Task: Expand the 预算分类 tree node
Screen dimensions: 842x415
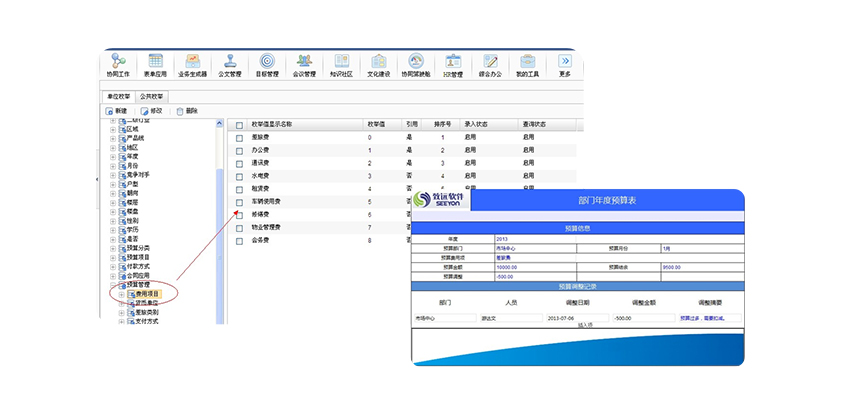Action: click(x=113, y=248)
